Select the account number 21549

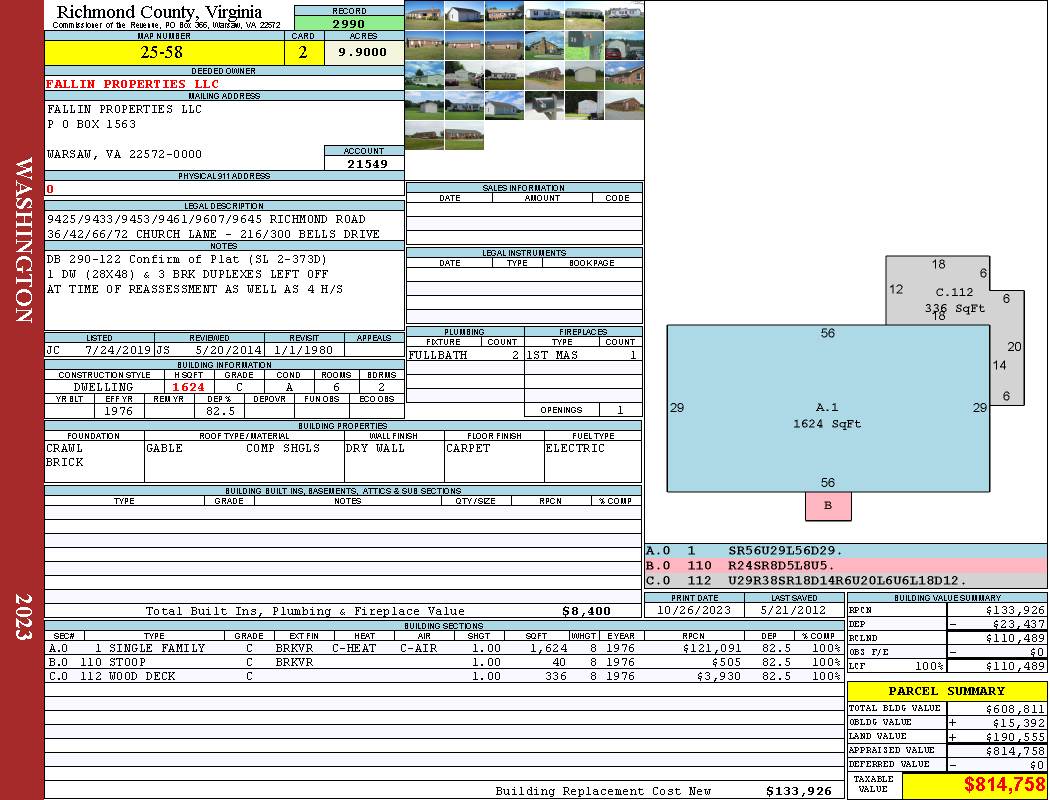click(367, 163)
